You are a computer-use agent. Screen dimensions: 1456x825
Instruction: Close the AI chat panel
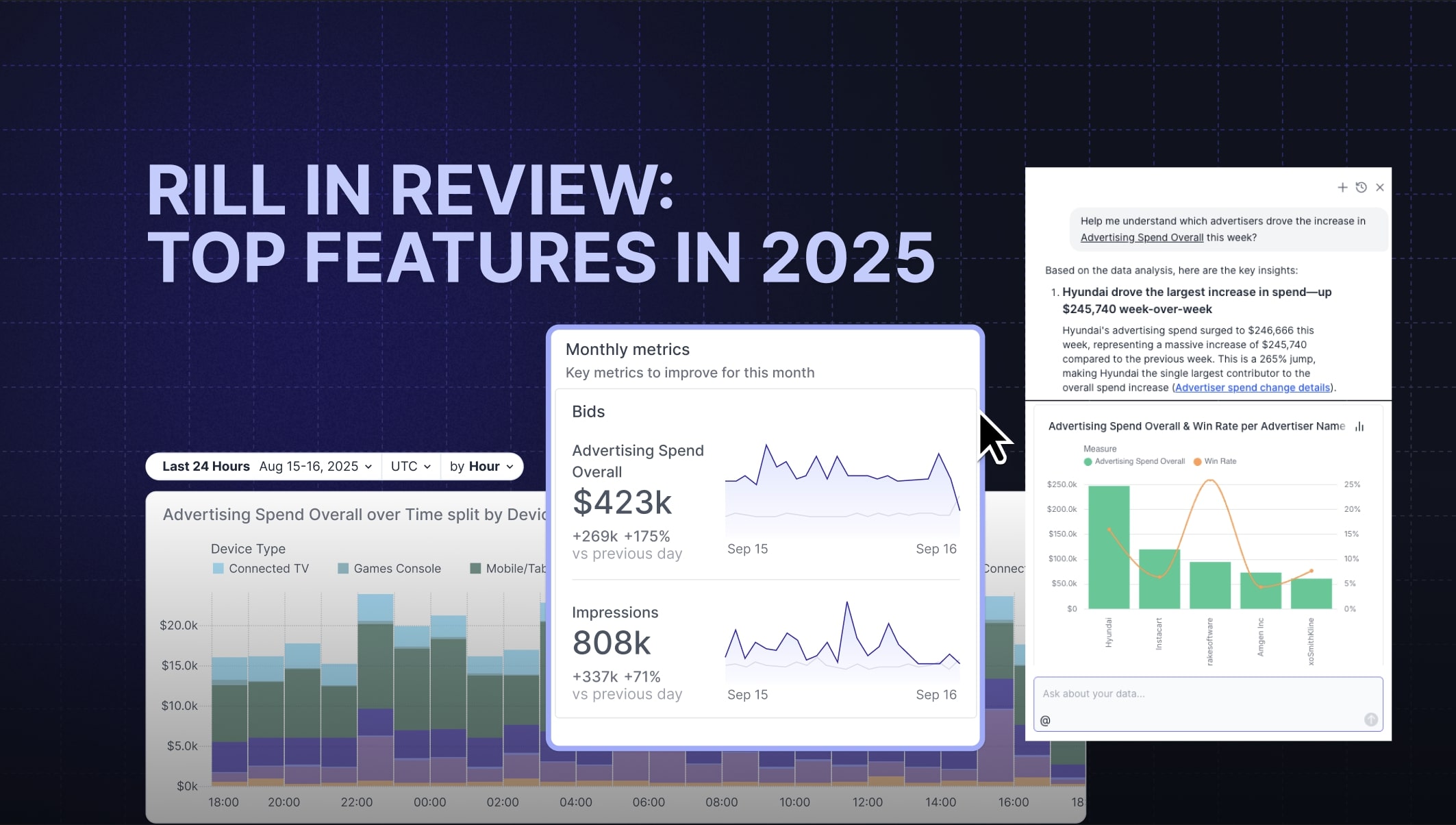[1380, 188]
